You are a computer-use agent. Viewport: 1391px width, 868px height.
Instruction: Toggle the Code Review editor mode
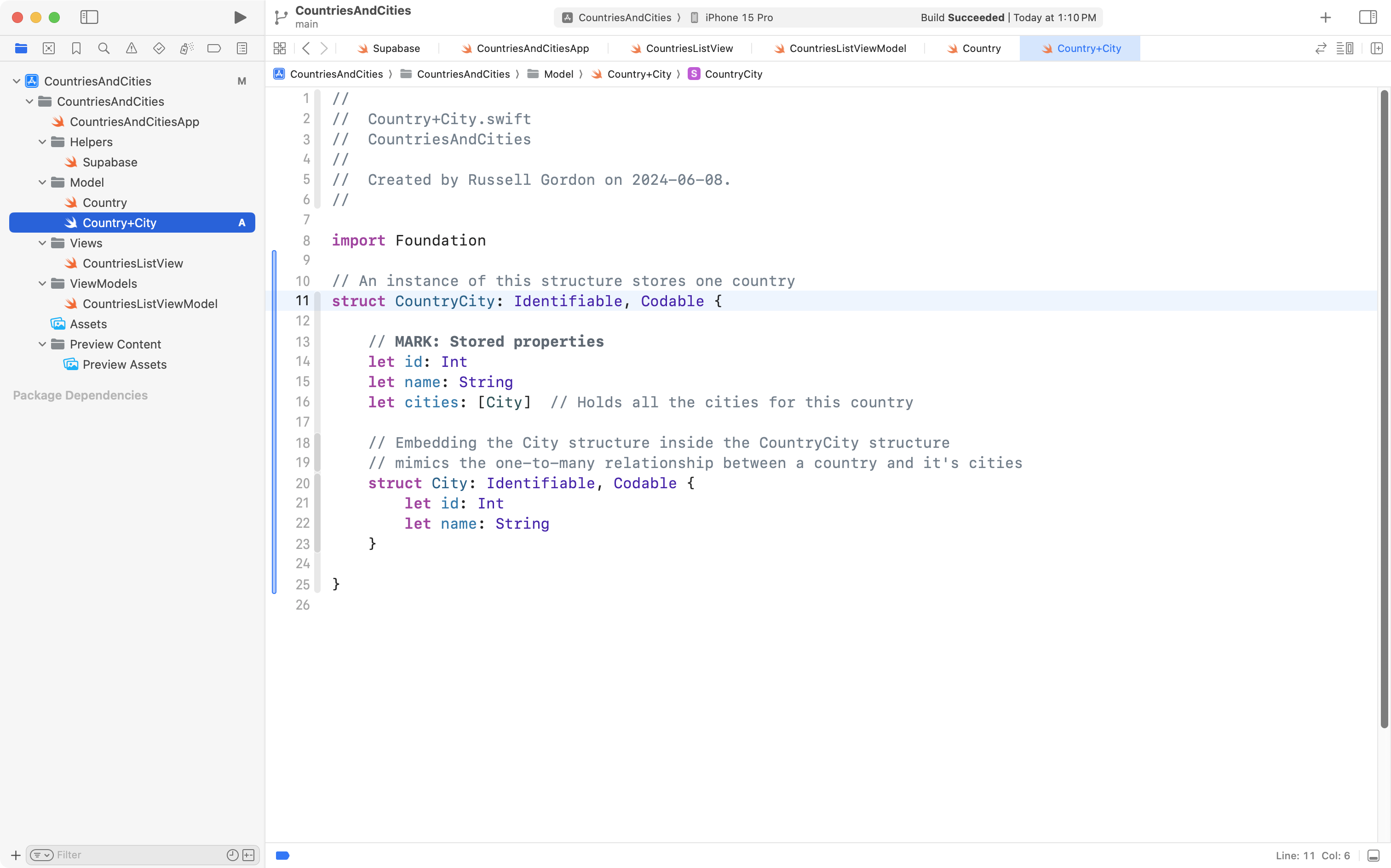[1320, 48]
